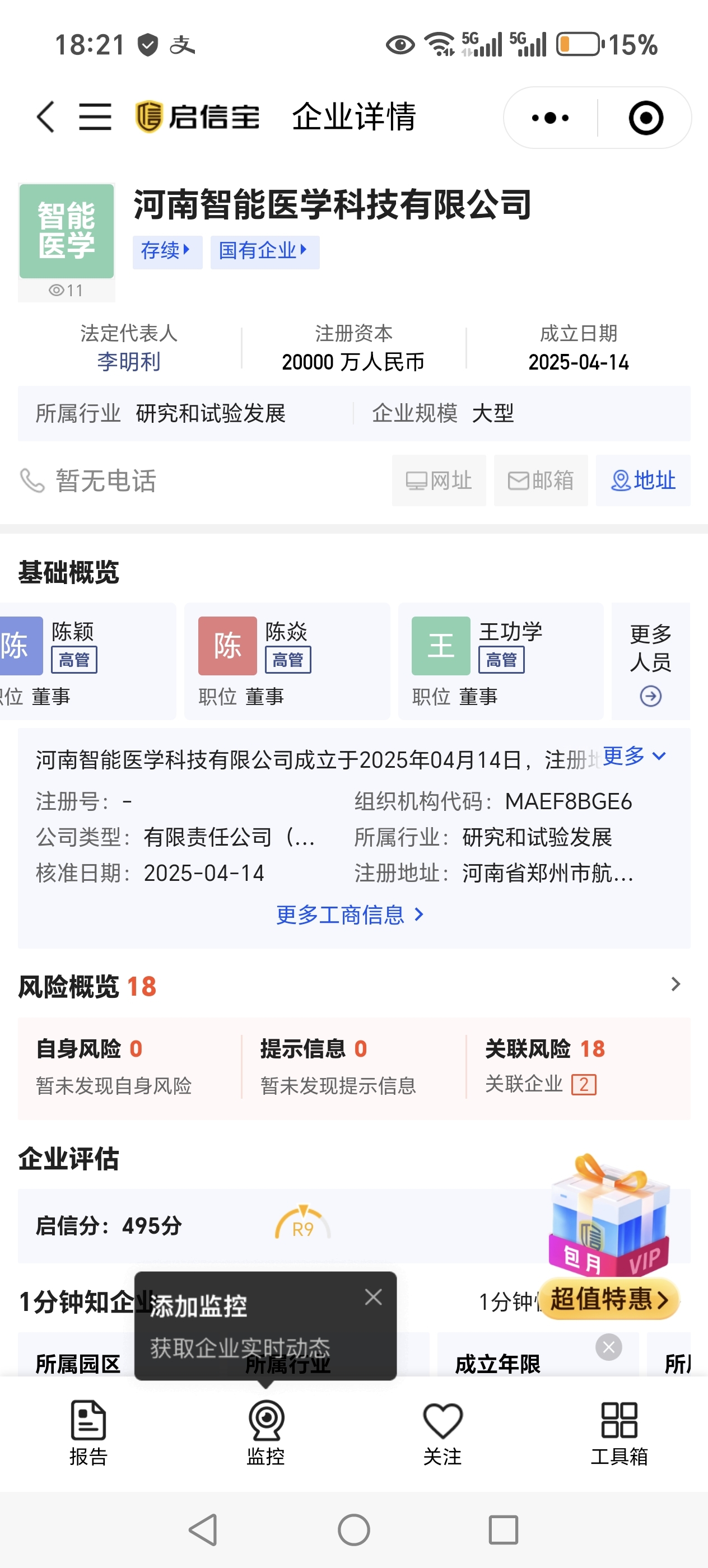
Task: Tap Android back navigation button
Action: [203, 1530]
